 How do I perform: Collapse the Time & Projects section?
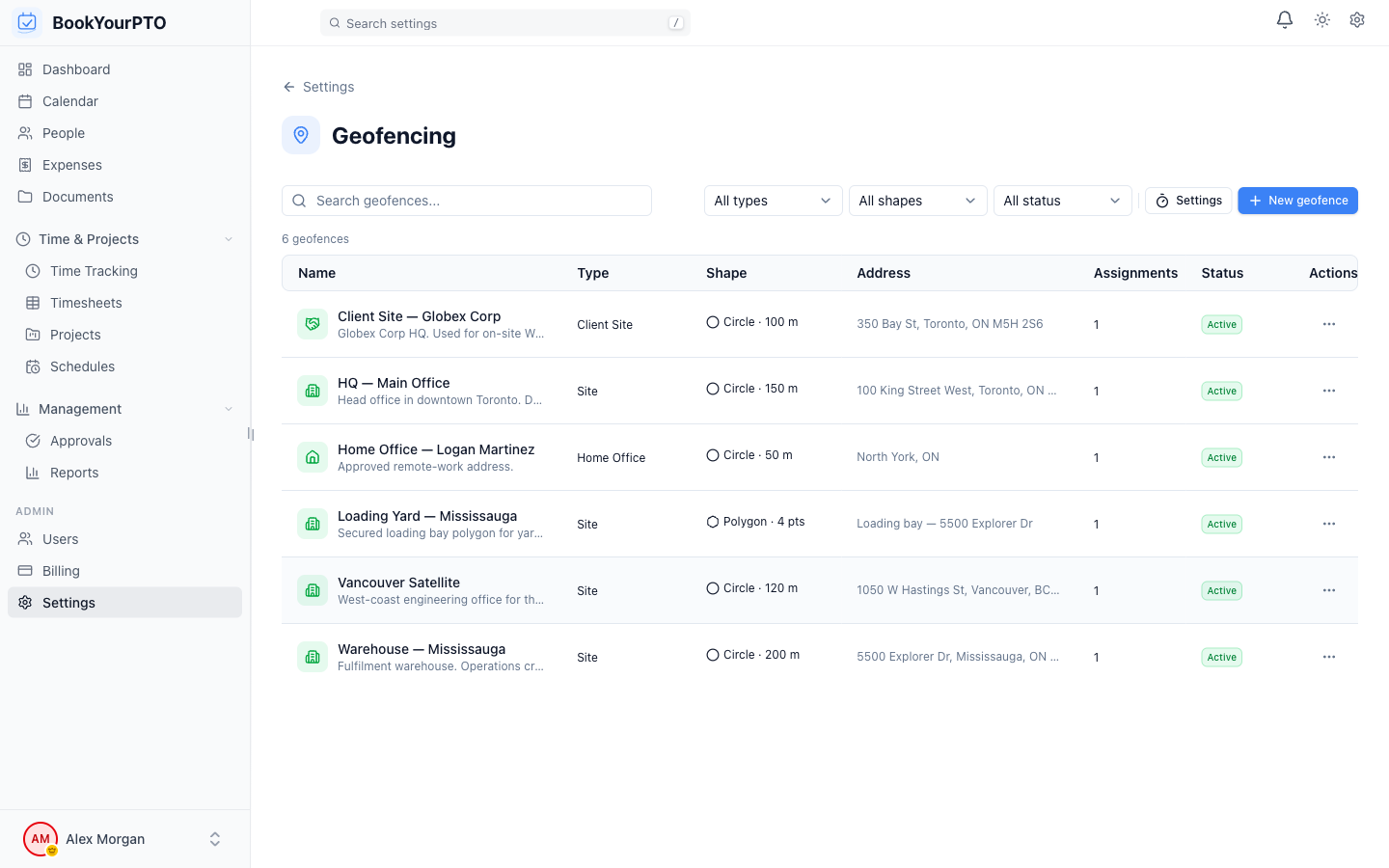click(x=228, y=238)
